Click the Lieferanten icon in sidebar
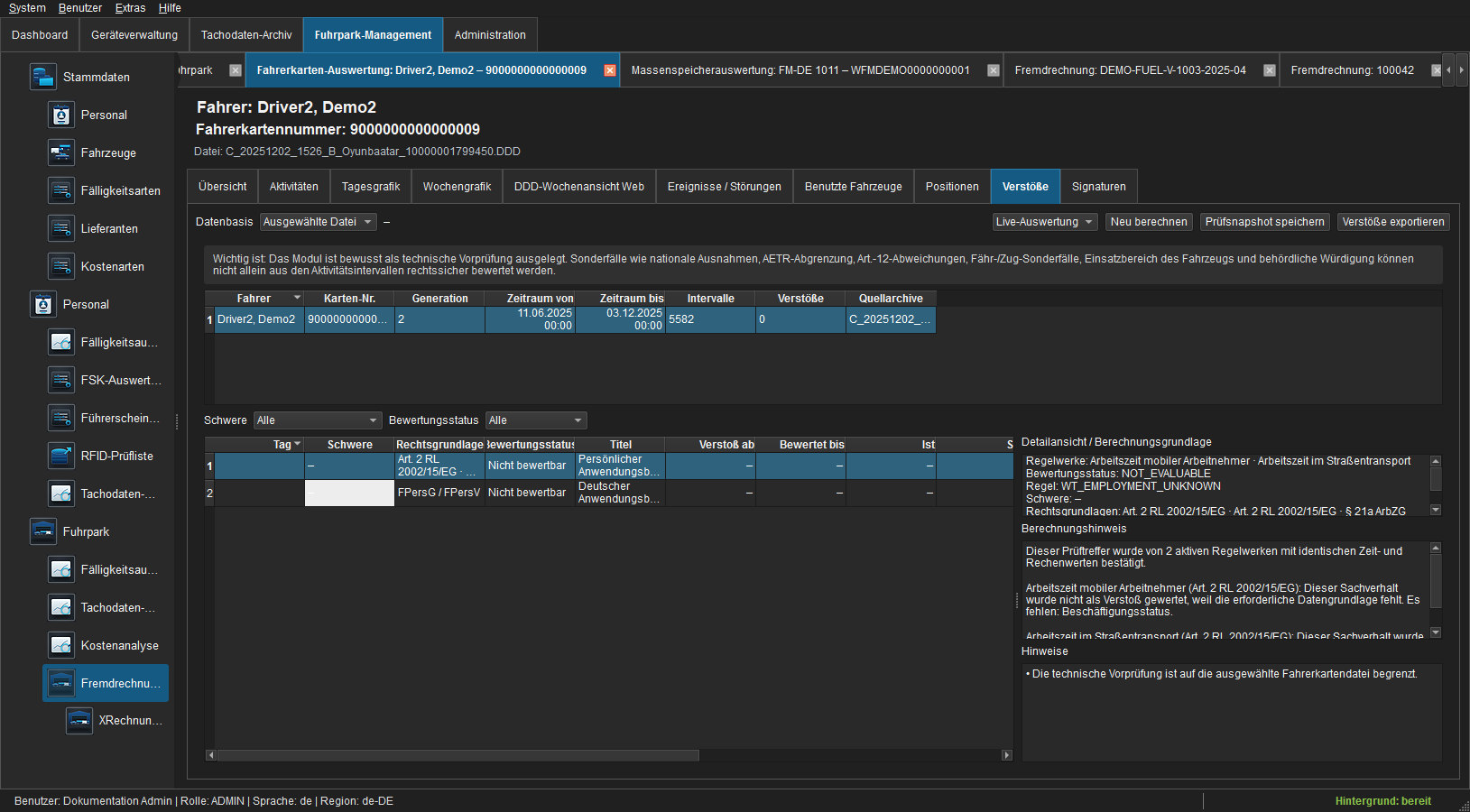 click(x=60, y=228)
